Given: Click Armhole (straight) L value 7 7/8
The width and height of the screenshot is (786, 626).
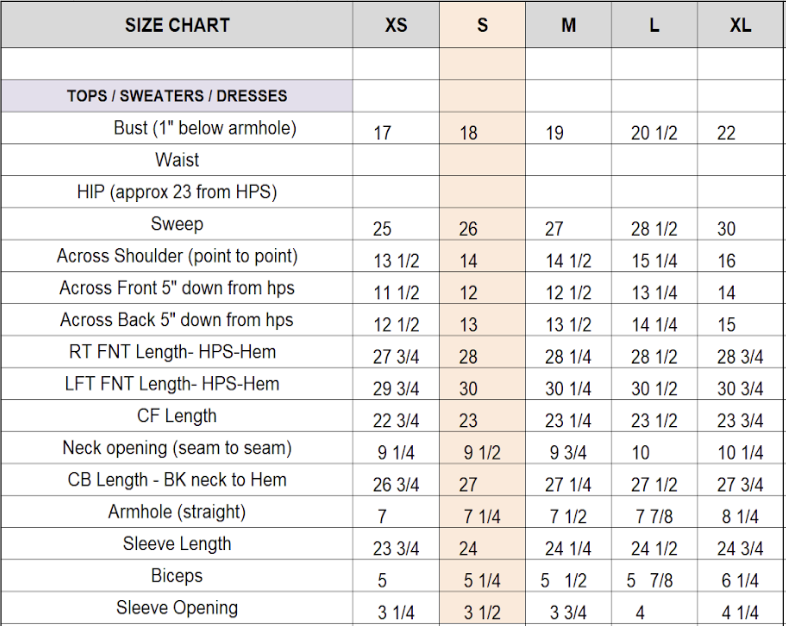Looking at the screenshot, I should [654, 517].
